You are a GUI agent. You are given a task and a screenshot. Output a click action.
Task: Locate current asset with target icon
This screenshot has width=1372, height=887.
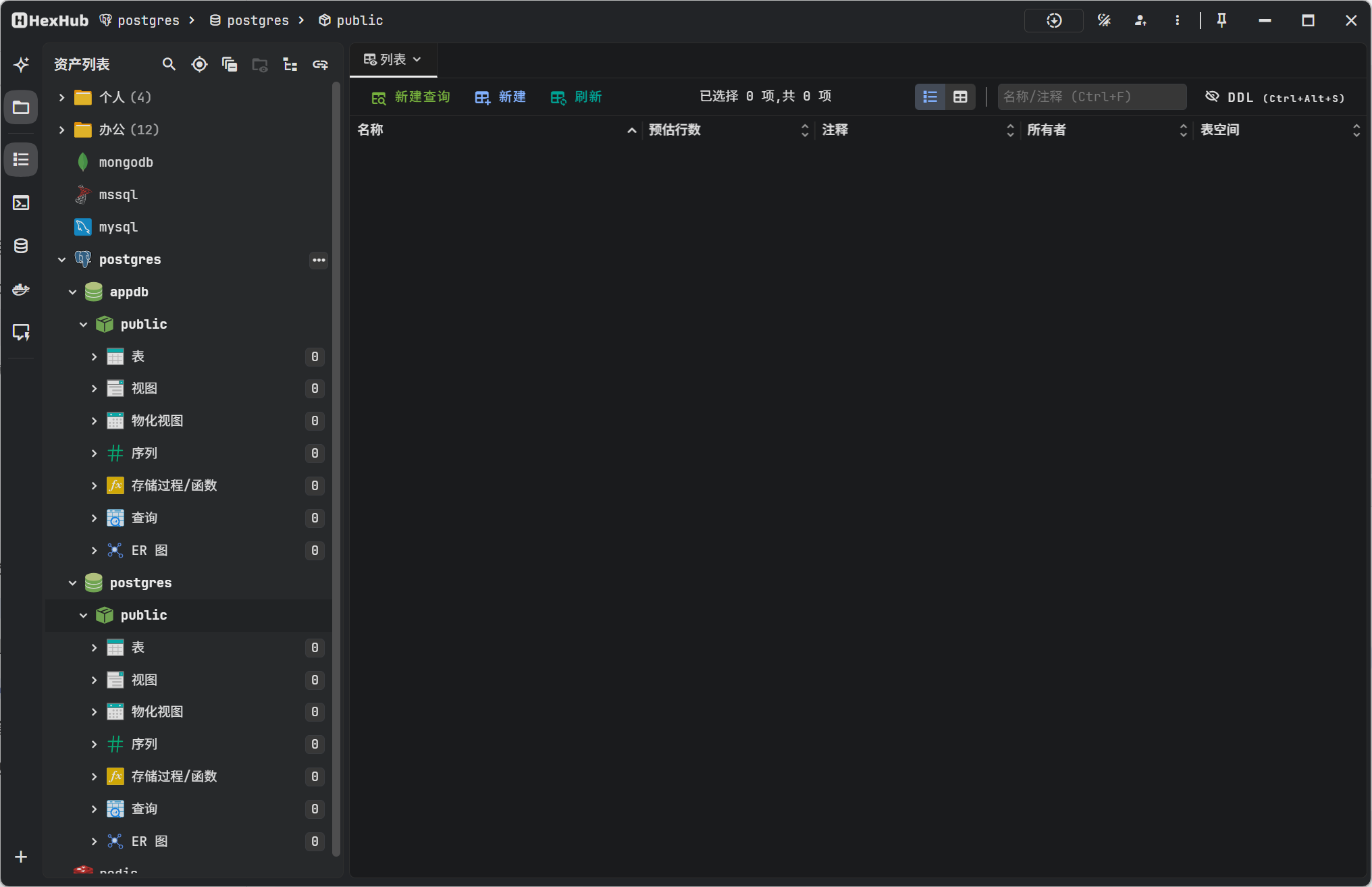[x=199, y=64]
